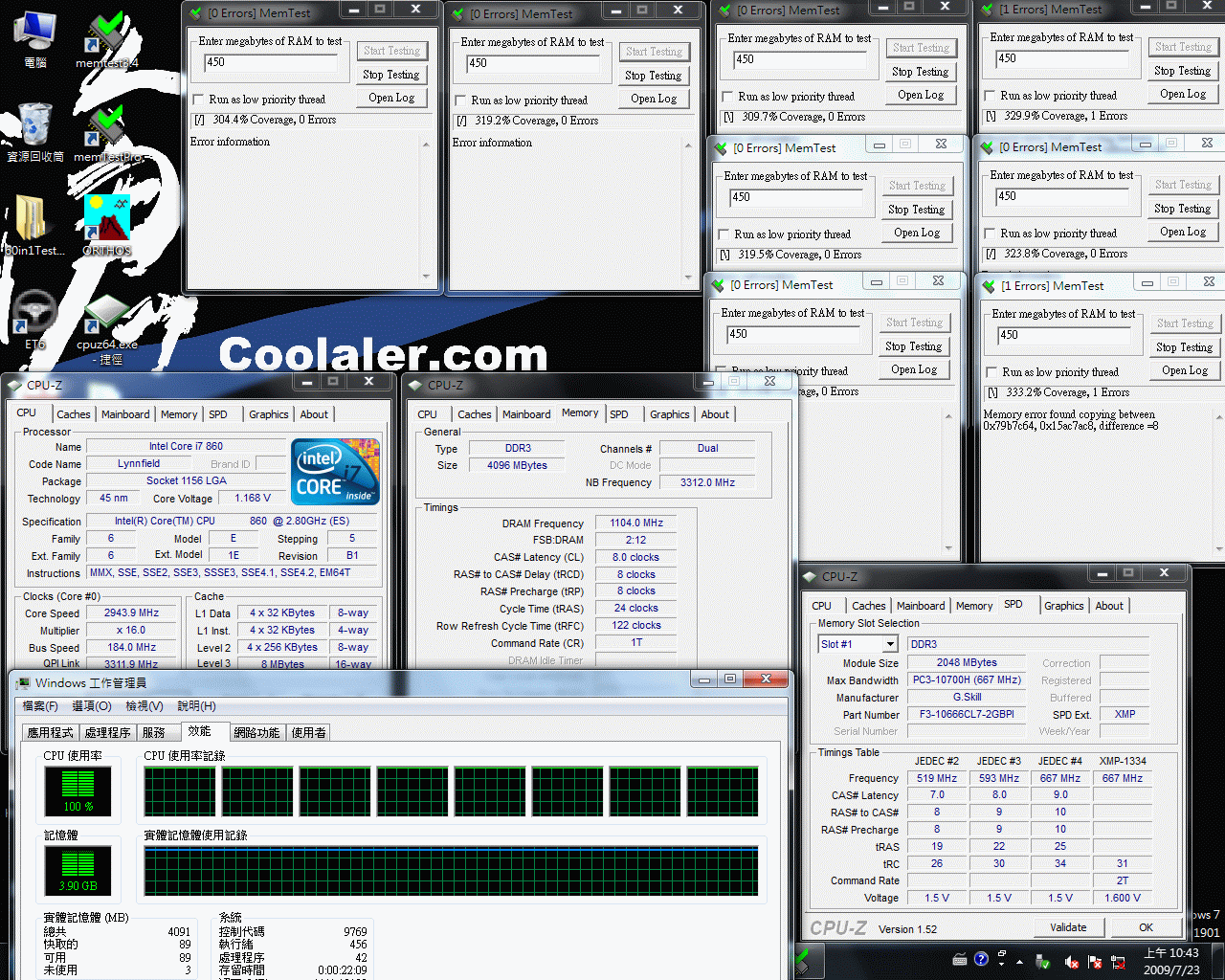Image resolution: width=1225 pixels, height=980 pixels.
Task: Click the OK button in CPU-Z SPD window
Action: 1147,927
